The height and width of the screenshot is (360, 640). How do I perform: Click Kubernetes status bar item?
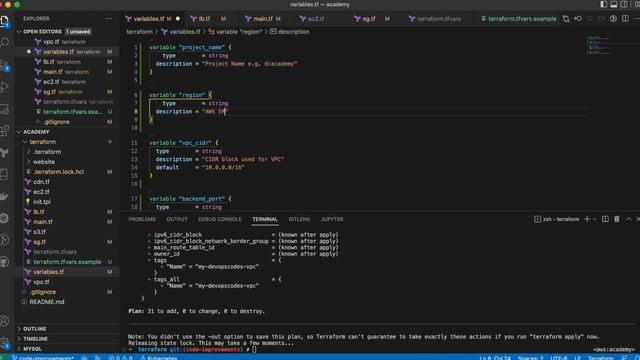pos(158,358)
